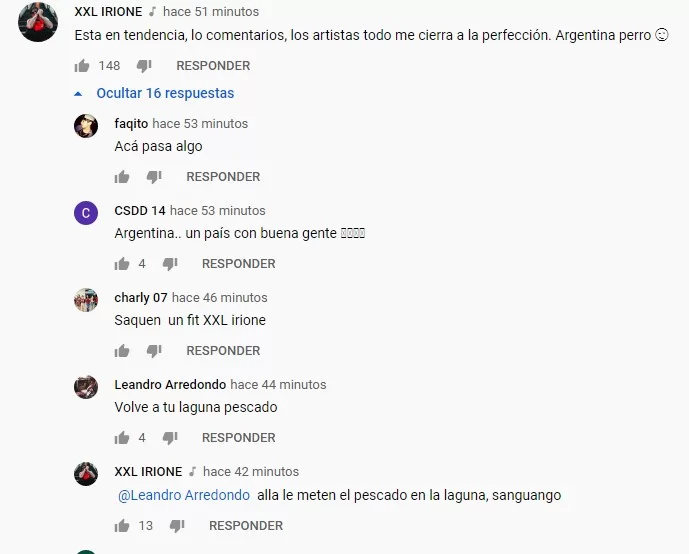Like charly 07's reply 'Saquen un fit'
This screenshot has width=689, height=554.
click(122, 351)
